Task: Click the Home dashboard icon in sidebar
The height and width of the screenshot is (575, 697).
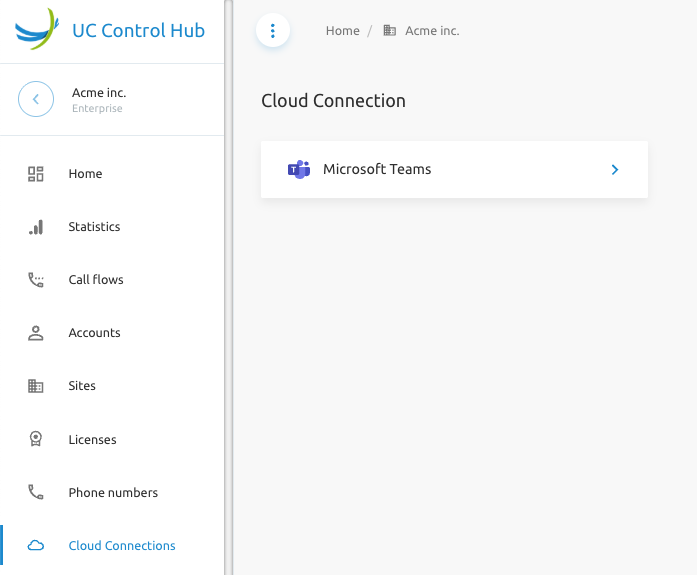Action: pyautogui.click(x=36, y=174)
